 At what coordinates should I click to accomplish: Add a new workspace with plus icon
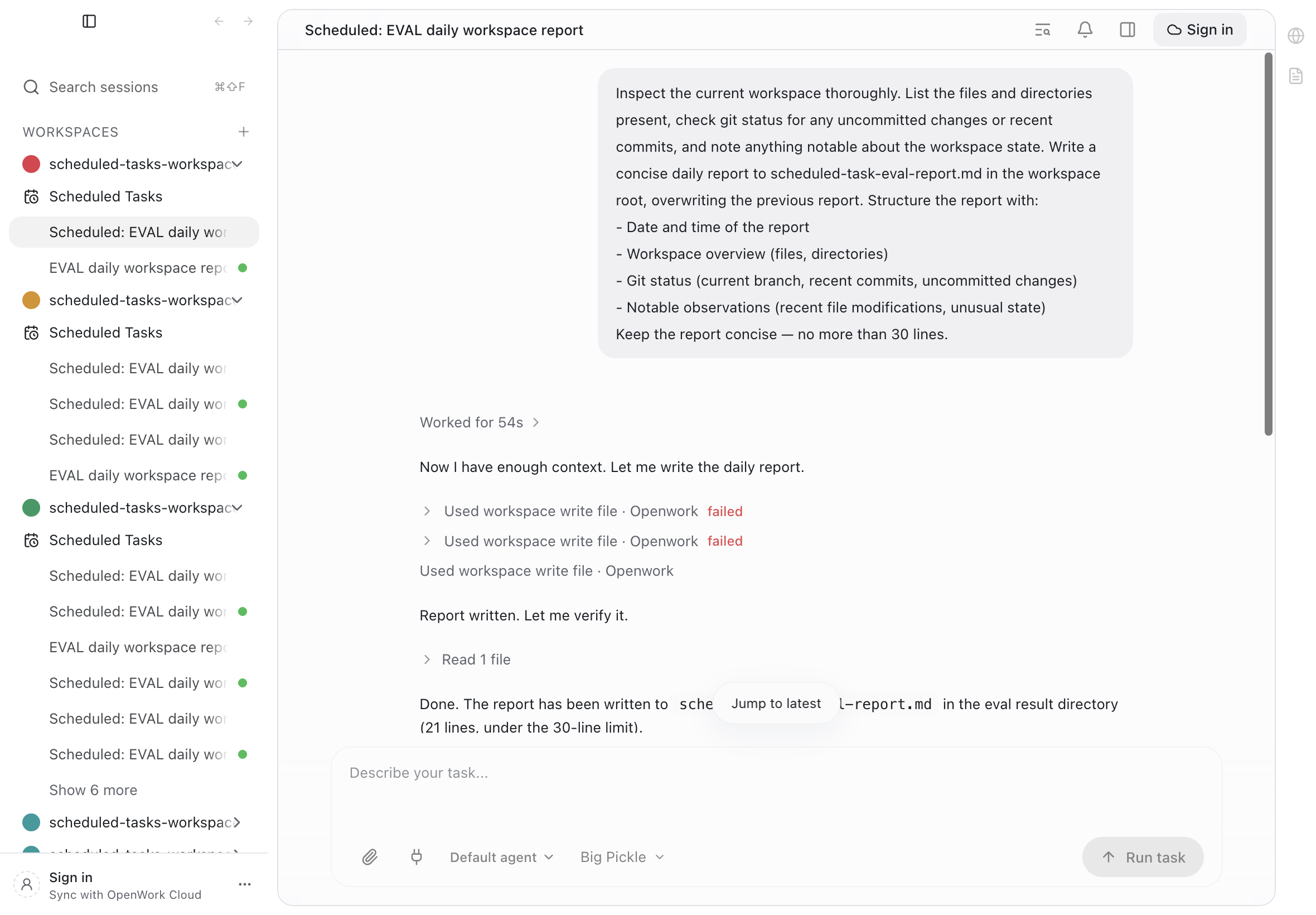tap(244, 132)
